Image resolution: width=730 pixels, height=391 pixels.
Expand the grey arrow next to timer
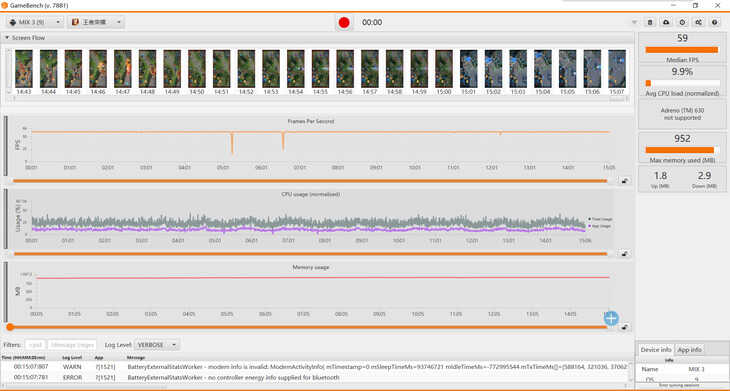point(634,22)
